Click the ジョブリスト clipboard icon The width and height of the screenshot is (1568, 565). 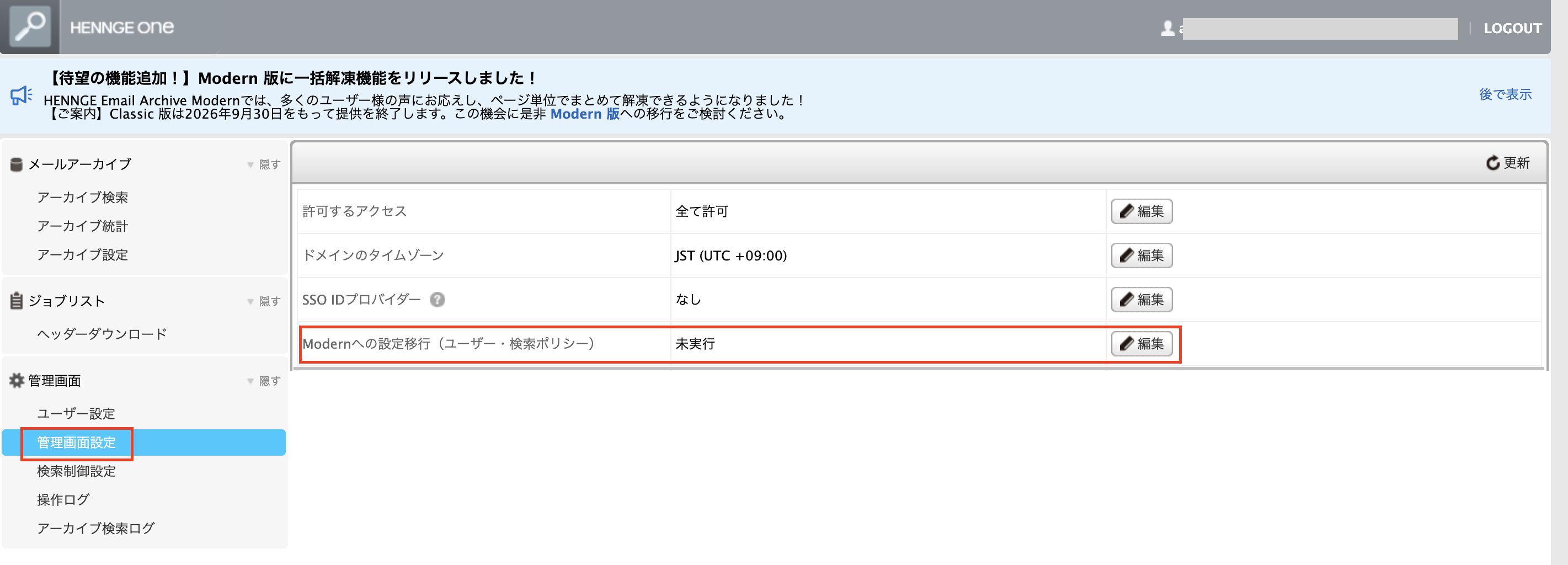tap(17, 301)
